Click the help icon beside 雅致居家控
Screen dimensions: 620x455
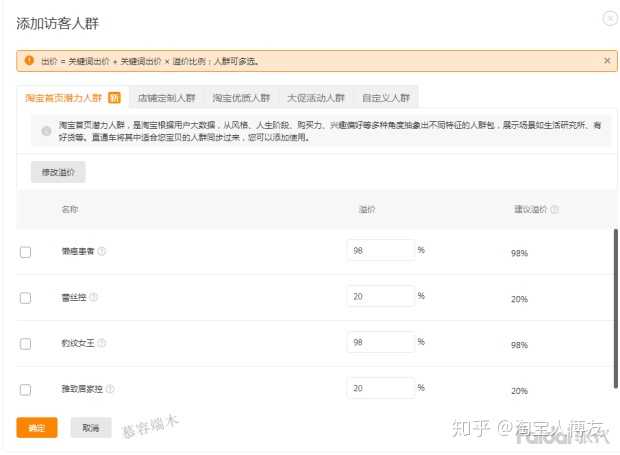click(x=110, y=390)
